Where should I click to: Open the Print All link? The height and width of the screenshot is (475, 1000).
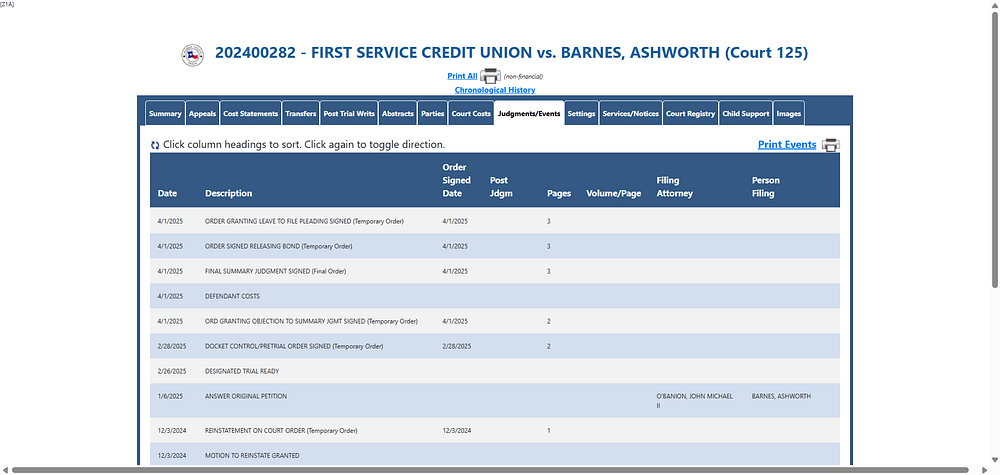pyautogui.click(x=462, y=76)
